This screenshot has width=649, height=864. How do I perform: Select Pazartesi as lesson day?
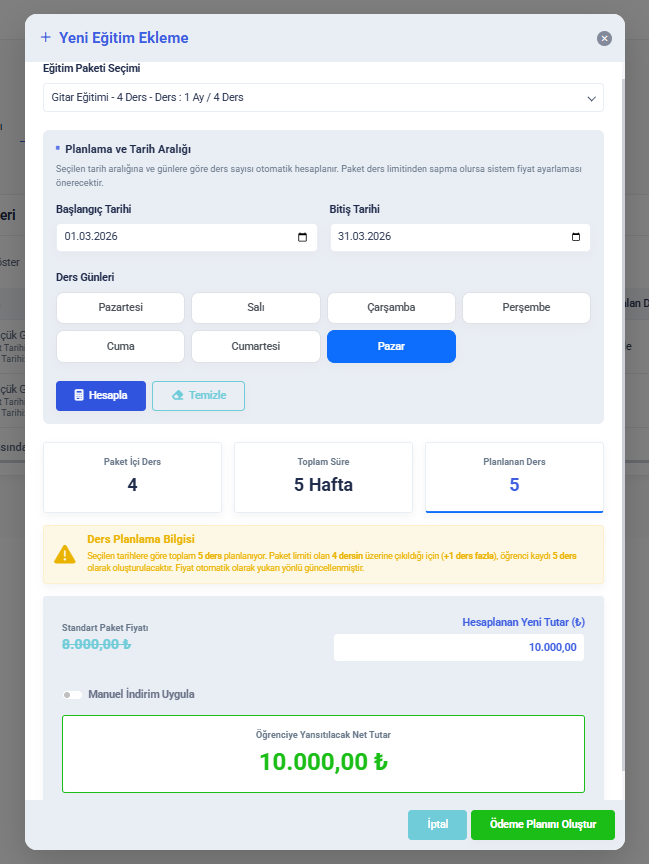[120, 308]
